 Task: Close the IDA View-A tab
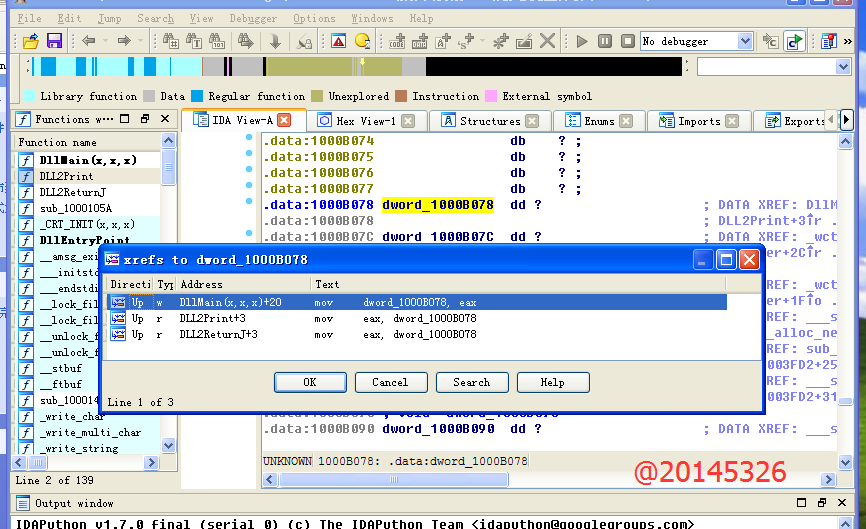tap(284, 120)
